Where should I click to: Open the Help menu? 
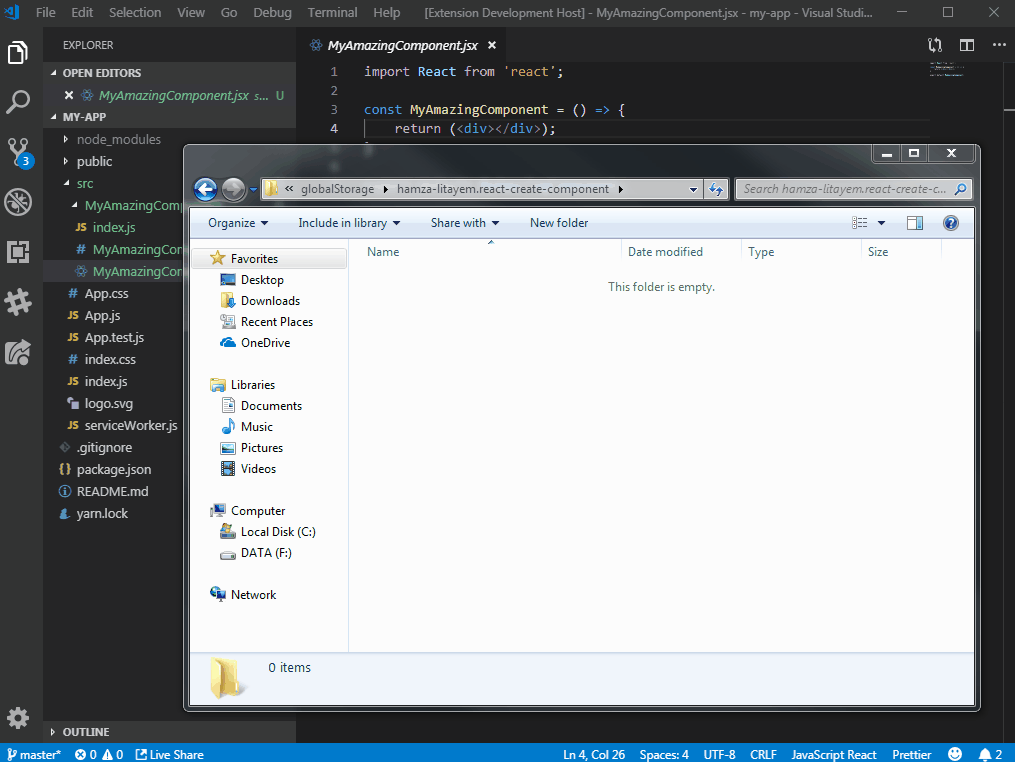click(386, 12)
